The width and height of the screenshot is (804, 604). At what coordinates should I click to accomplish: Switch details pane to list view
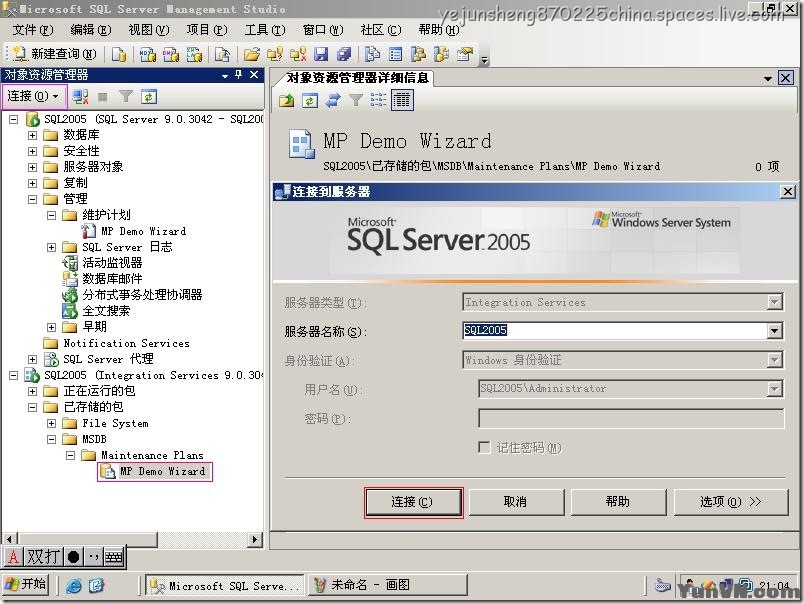(378, 100)
